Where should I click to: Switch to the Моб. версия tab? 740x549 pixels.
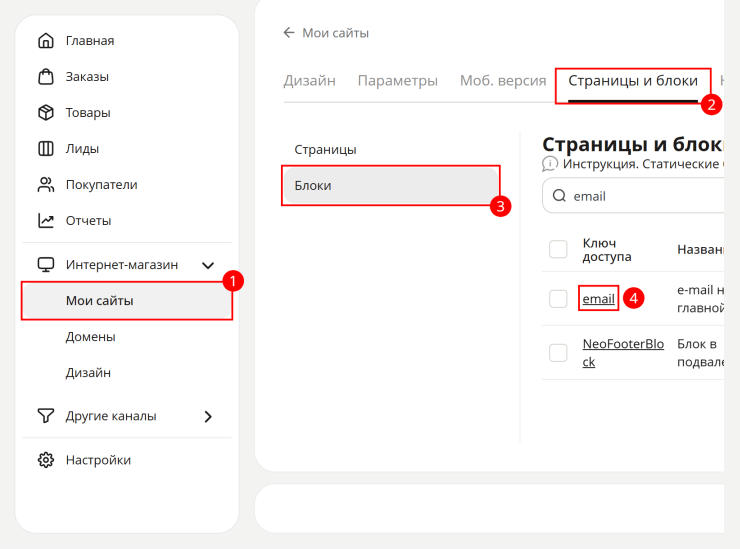[x=503, y=81]
